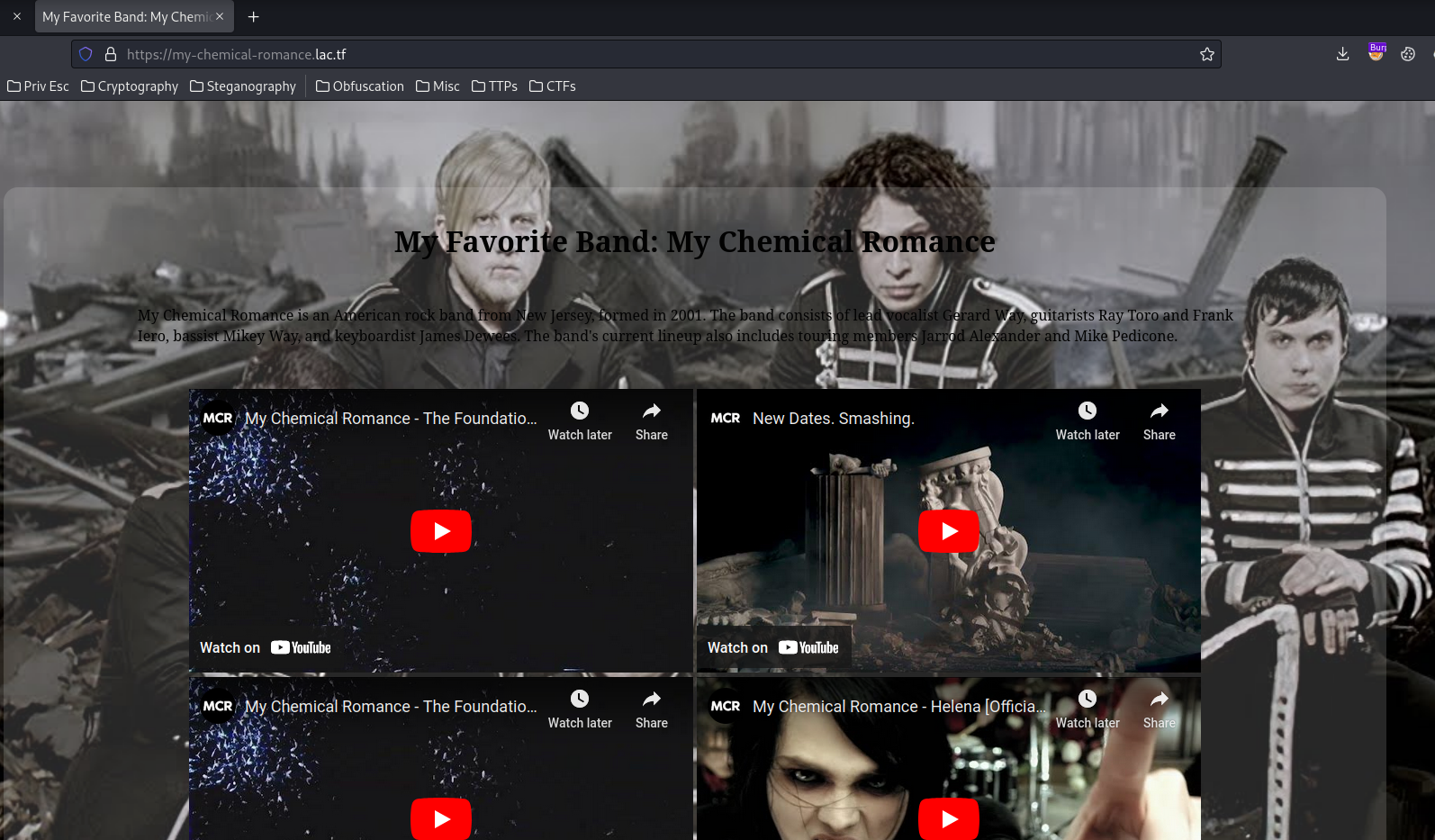Click MCR channel logo on Helena video
Viewport: 1435px width, 840px height.
[x=726, y=706]
